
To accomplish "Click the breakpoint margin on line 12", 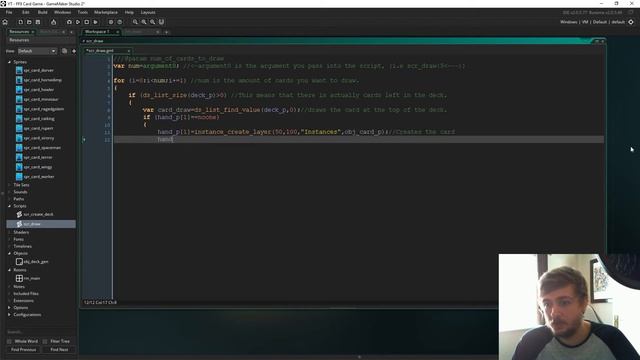I will click(x=84, y=140).
